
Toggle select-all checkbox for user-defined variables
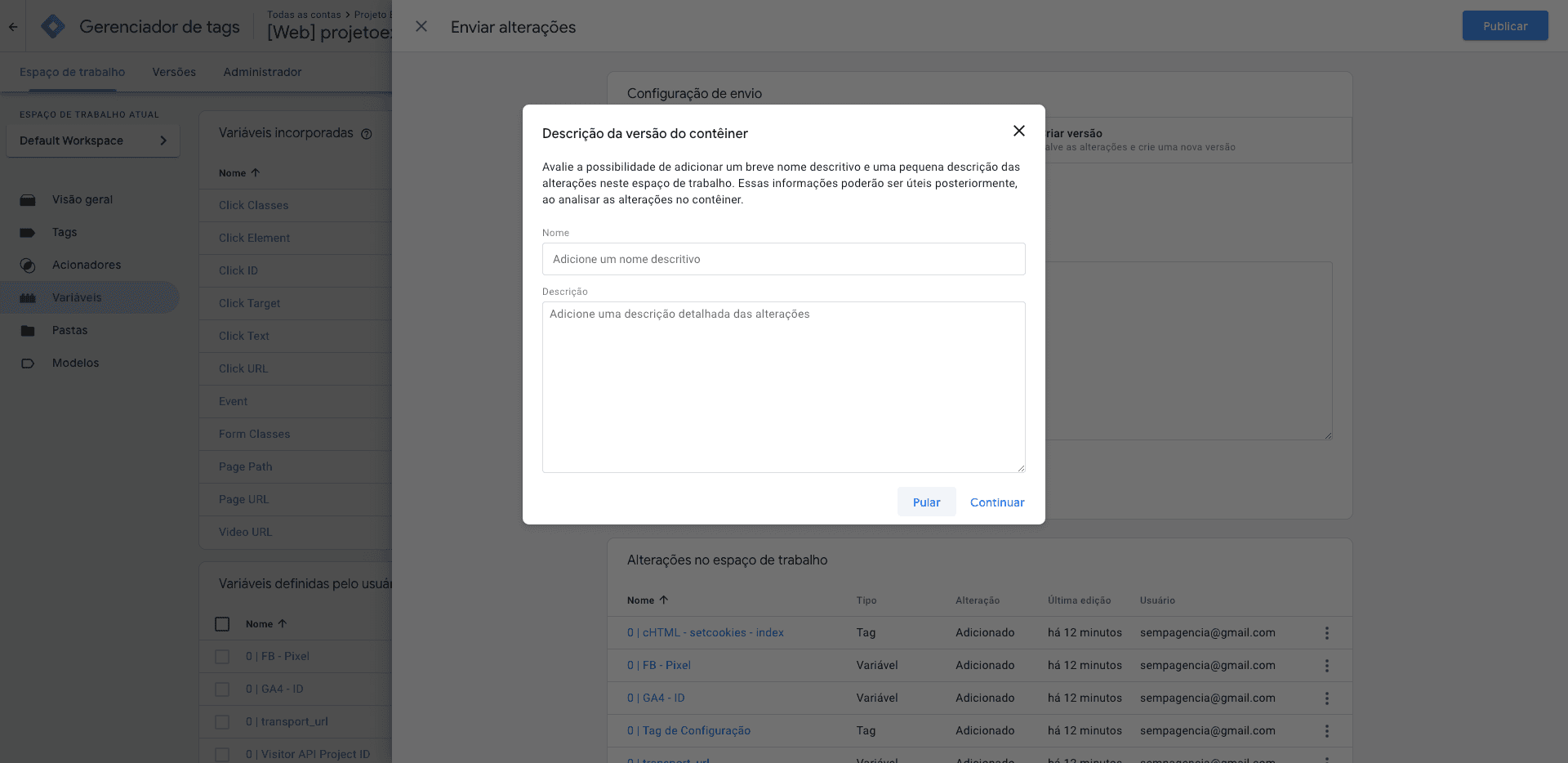click(x=222, y=624)
